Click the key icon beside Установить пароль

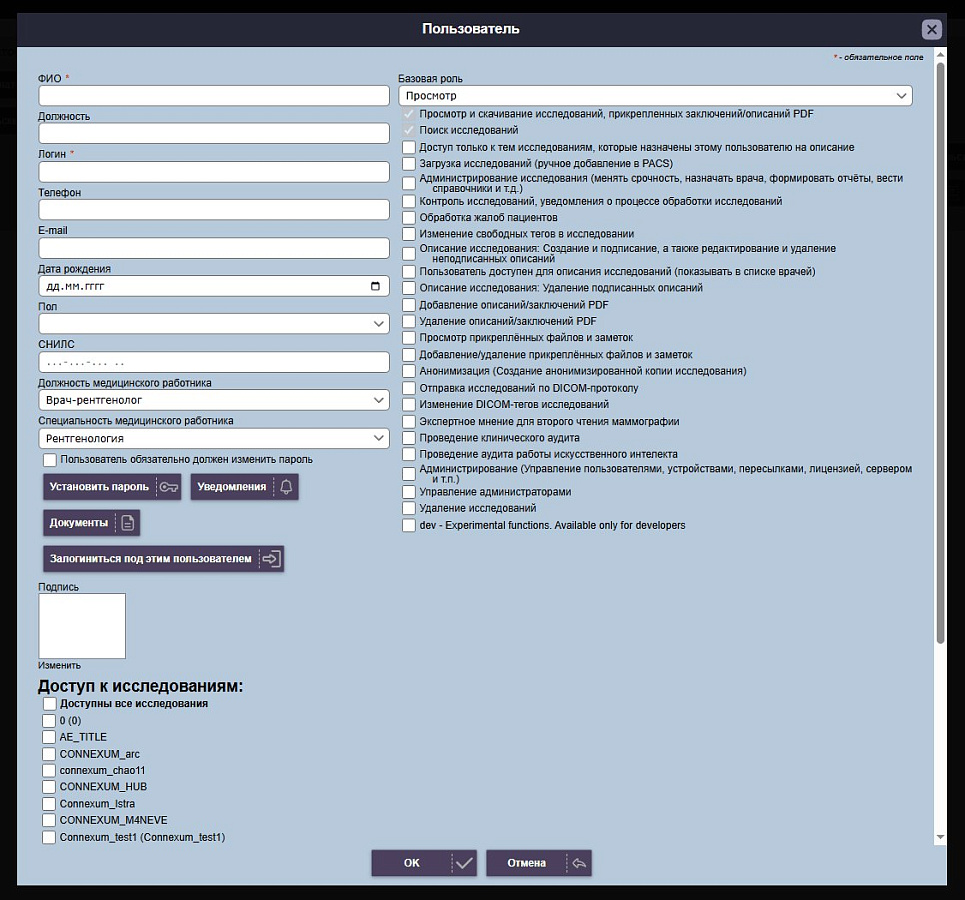tap(169, 487)
